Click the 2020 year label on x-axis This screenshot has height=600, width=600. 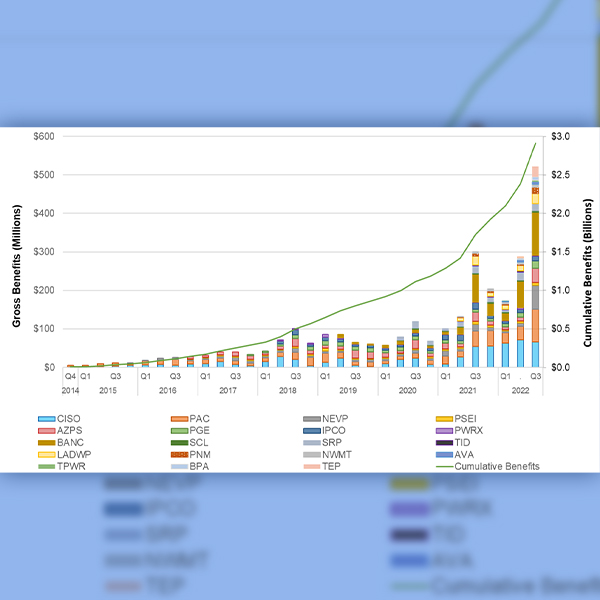coord(407,391)
